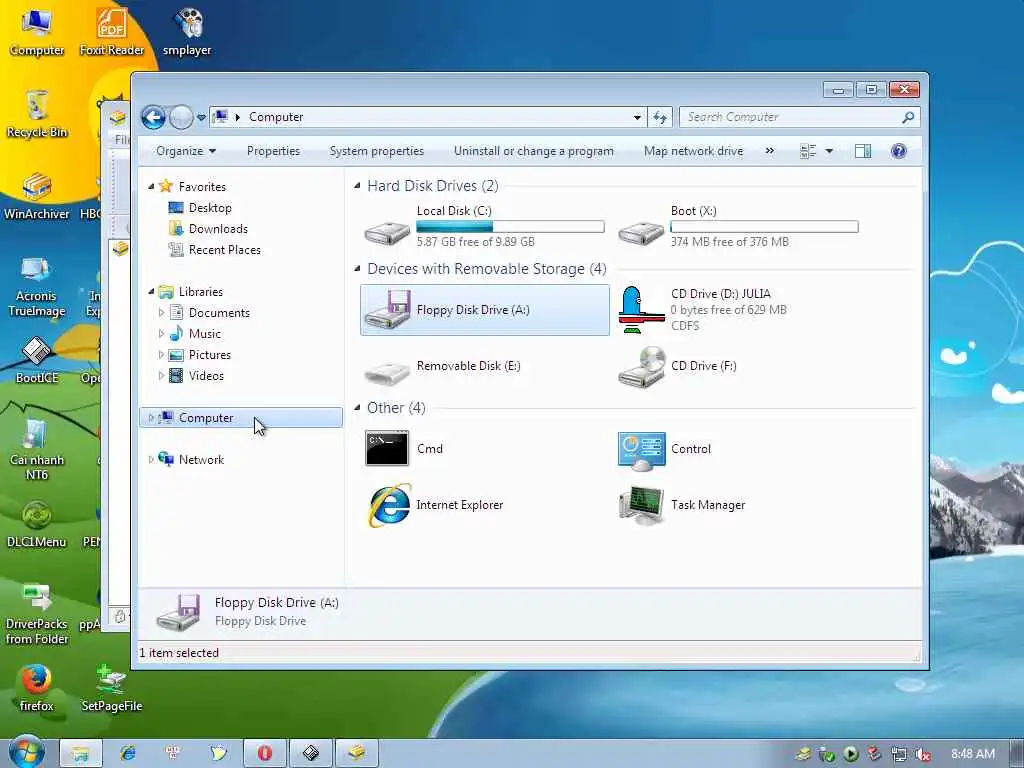Click Uninstall or change a program
Screen dimensions: 1024x768
point(534,151)
